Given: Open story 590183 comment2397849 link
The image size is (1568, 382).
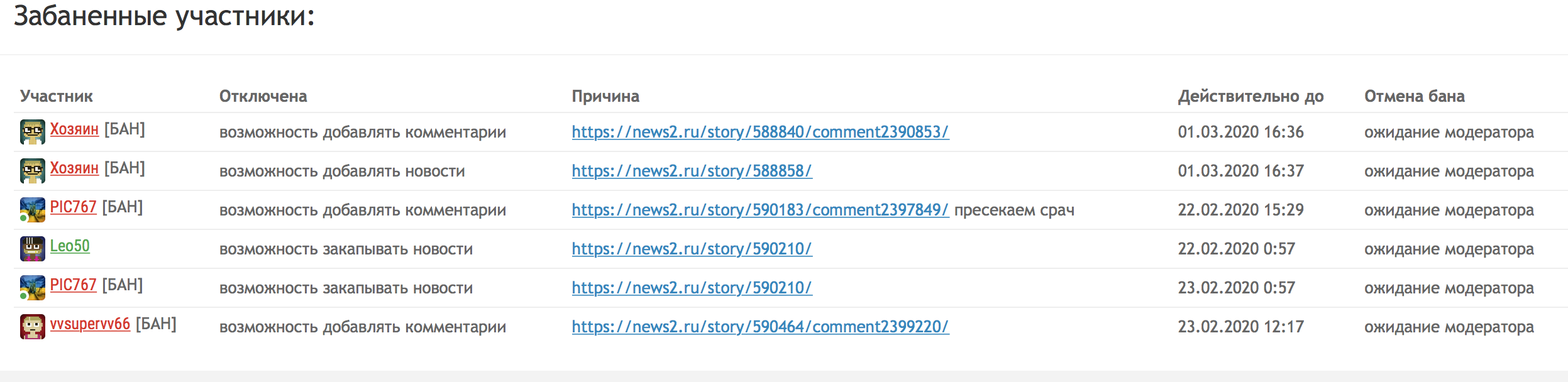Looking at the screenshot, I should [760, 210].
